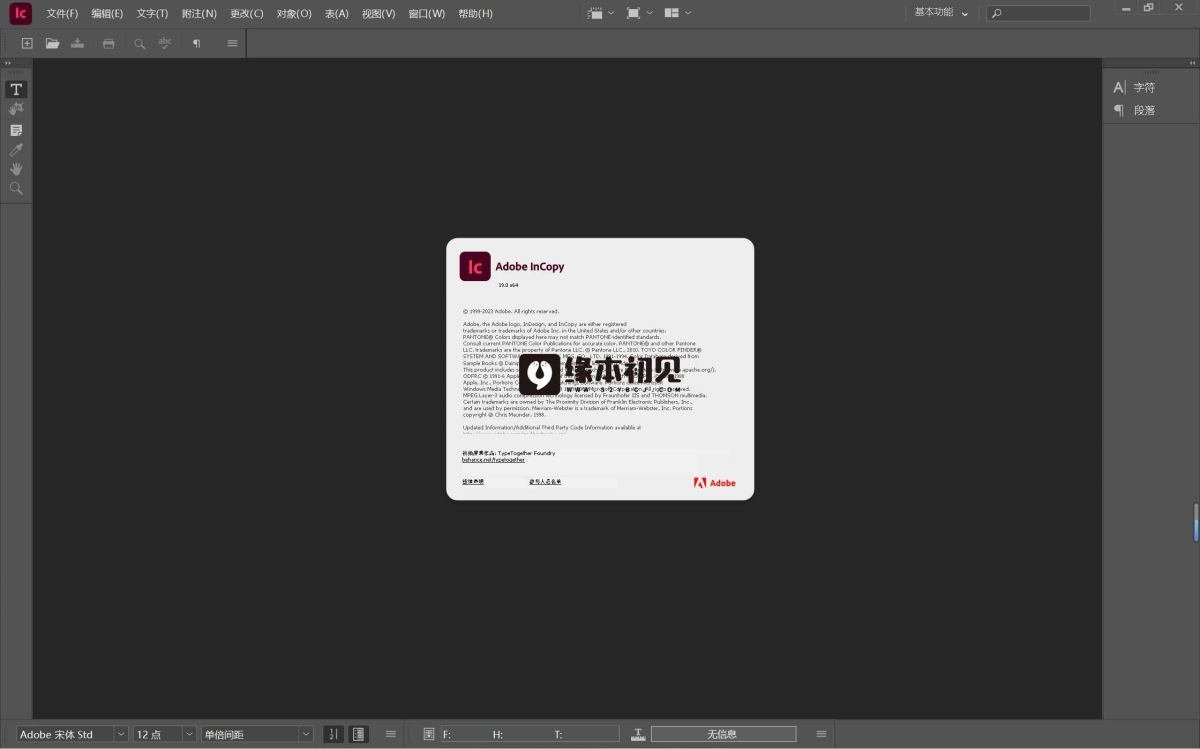Open the screen mode dropdown
1200x749 pixels.
(639, 13)
